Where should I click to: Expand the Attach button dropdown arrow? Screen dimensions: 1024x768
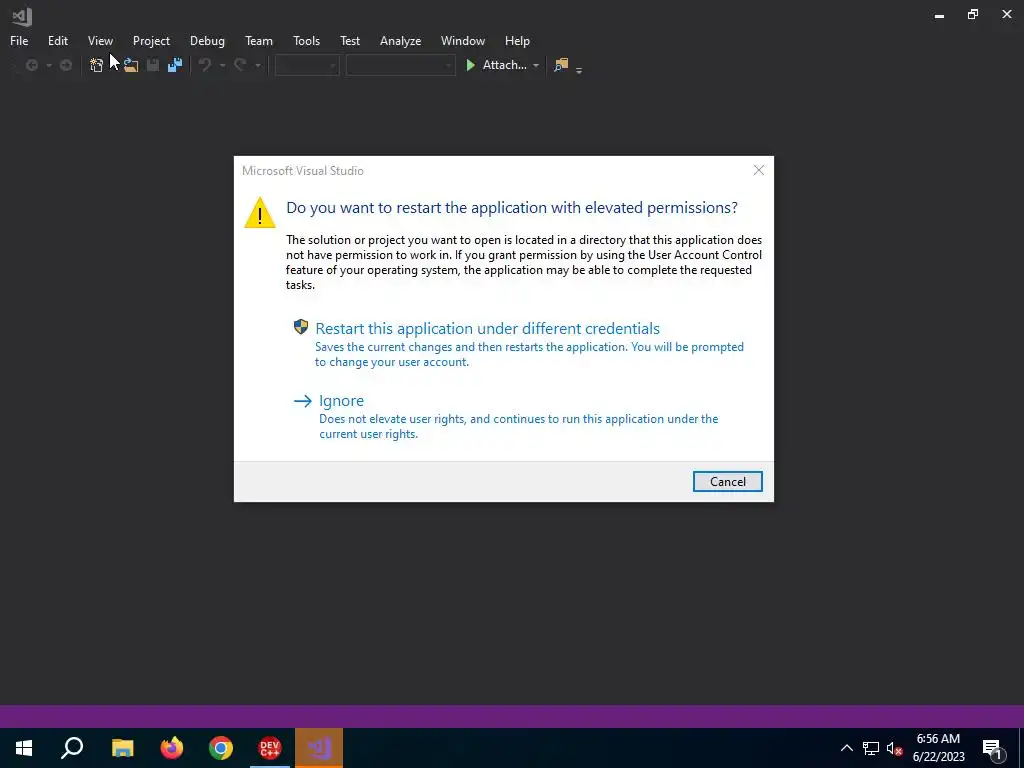(536, 65)
